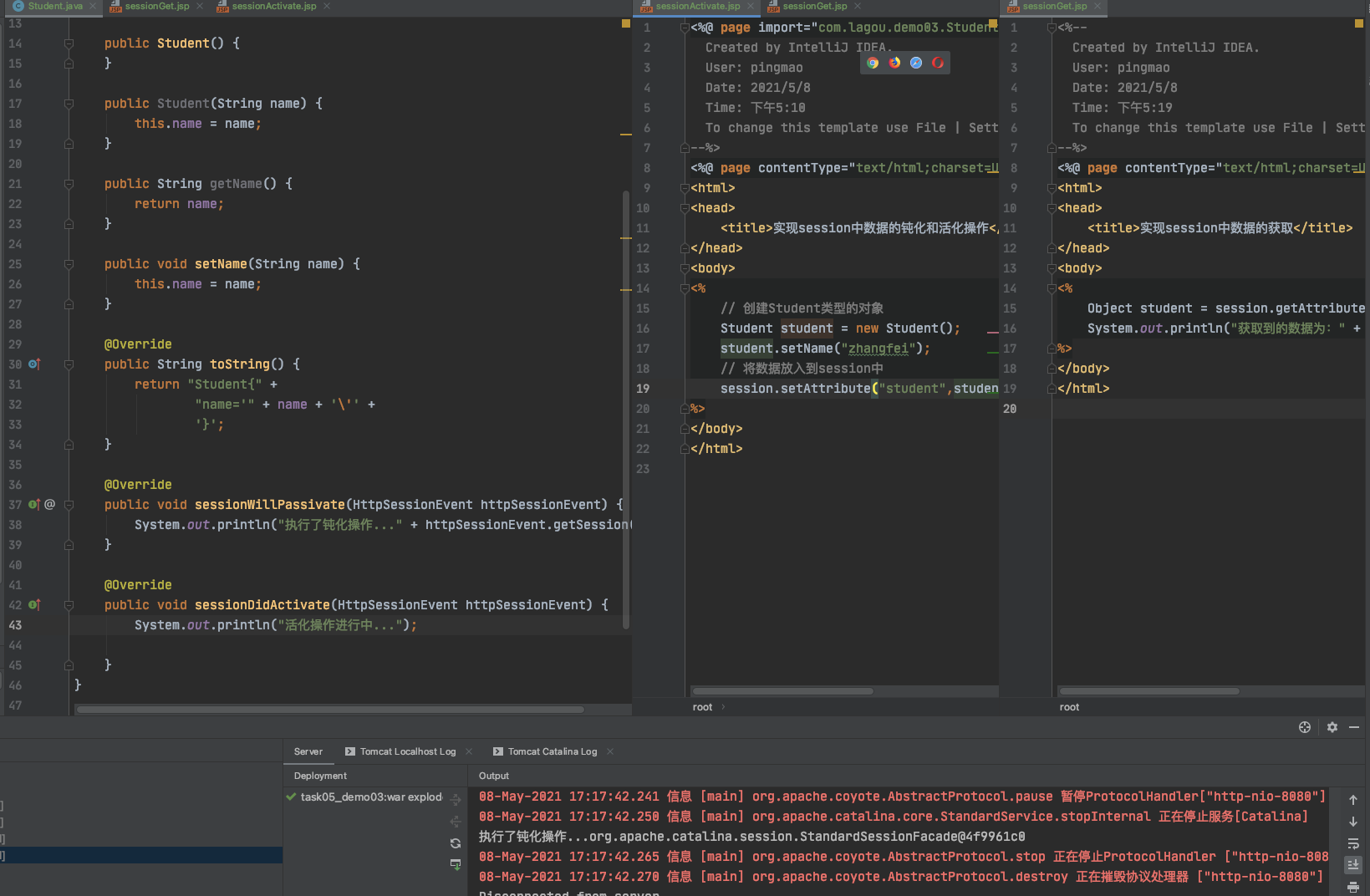Click inspection indicator atop right sessionGet.jsp editor

point(1359,23)
